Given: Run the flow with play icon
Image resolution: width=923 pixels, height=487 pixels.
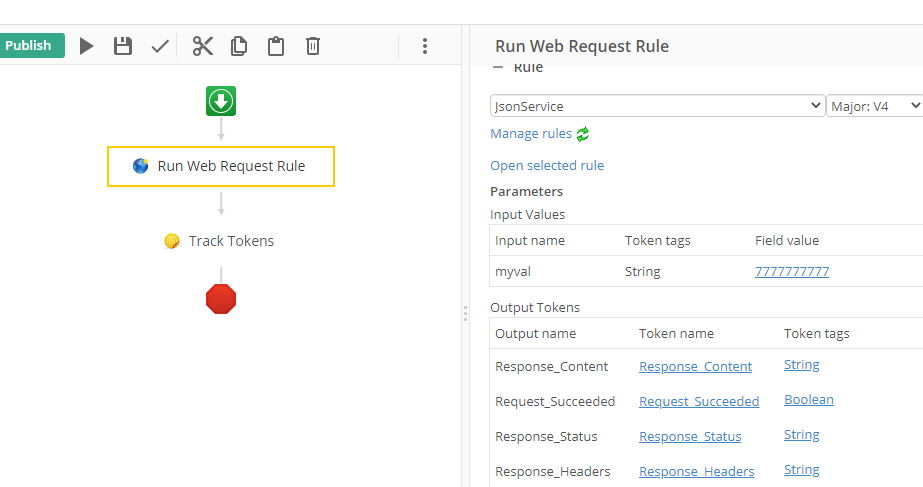Looking at the screenshot, I should (x=87, y=46).
